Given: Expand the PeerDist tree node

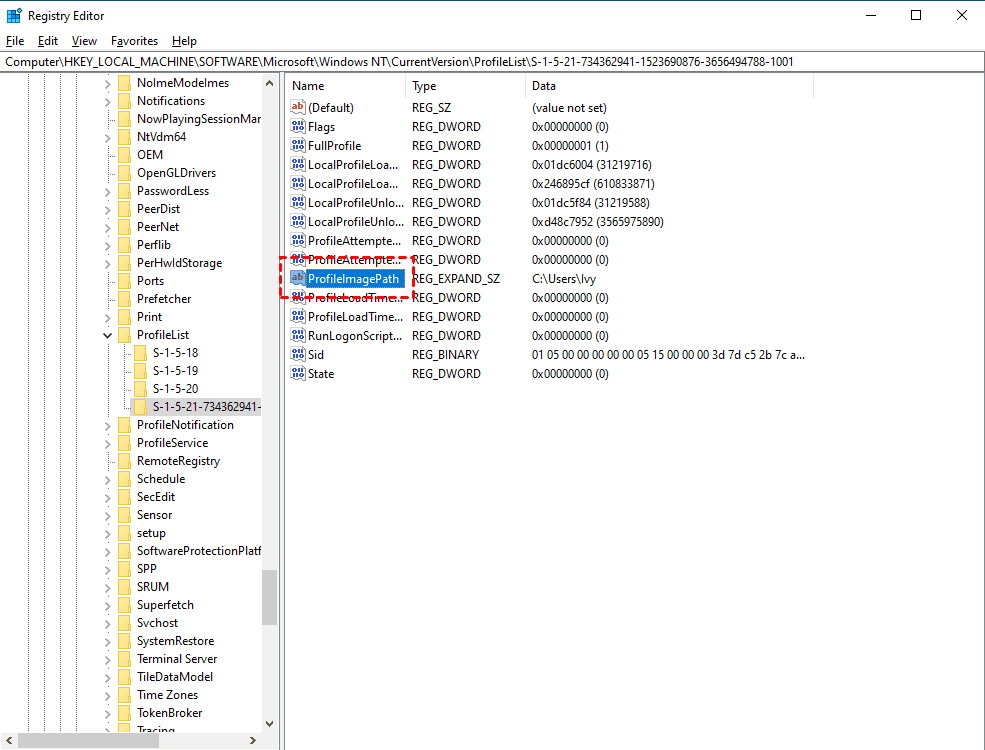Looking at the screenshot, I should point(107,210).
